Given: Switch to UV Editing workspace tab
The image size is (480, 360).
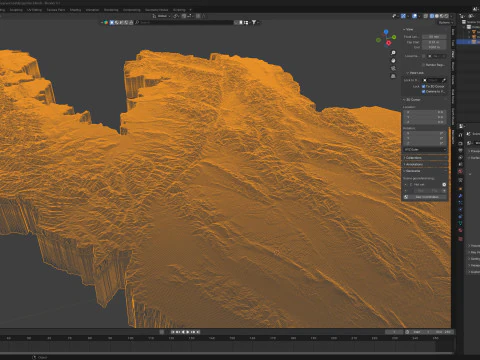Looking at the screenshot, I should (x=34, y=10).
